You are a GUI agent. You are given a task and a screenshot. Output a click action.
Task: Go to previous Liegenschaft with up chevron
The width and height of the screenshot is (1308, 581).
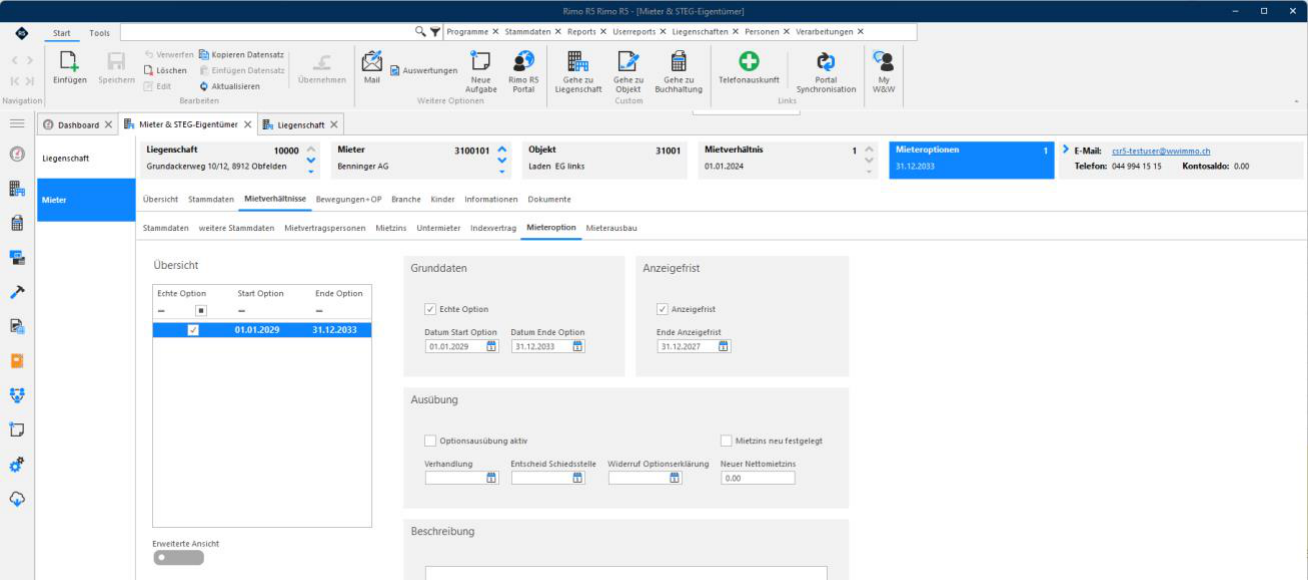(x=310, y=149)
